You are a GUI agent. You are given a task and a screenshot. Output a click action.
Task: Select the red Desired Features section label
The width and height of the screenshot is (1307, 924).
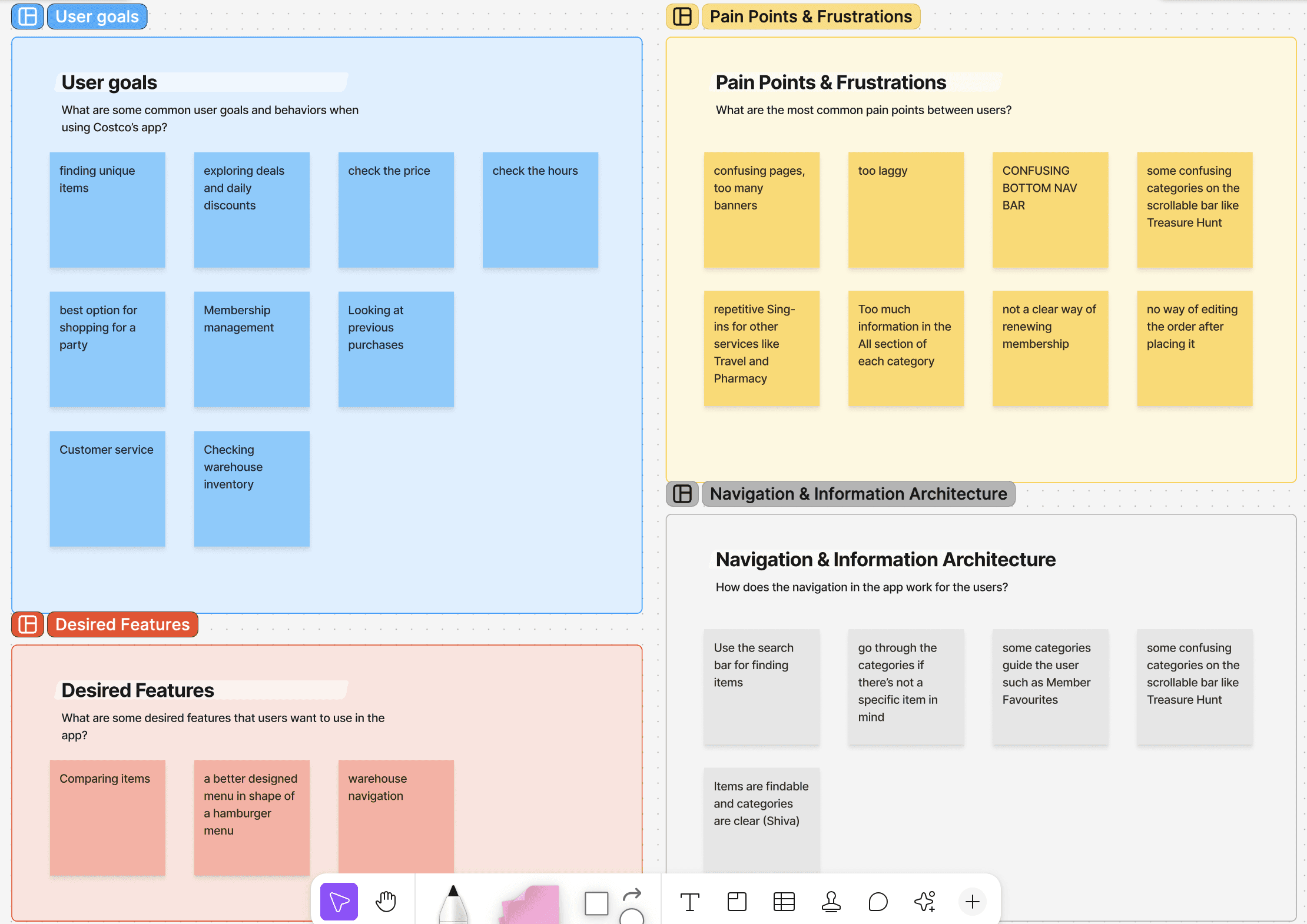pyautogui.click(x=122, y=624)
